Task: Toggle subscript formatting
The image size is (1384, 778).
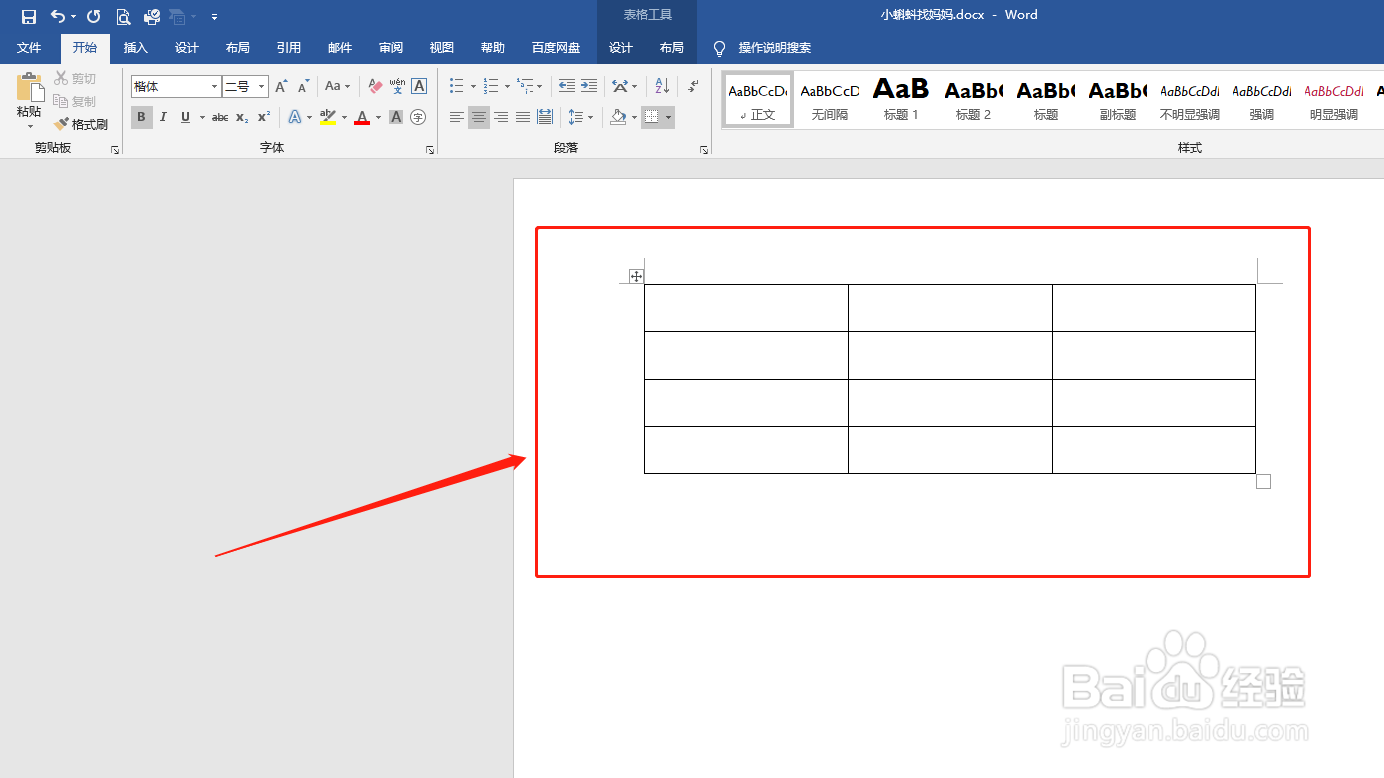Action: tap(242, 117)
